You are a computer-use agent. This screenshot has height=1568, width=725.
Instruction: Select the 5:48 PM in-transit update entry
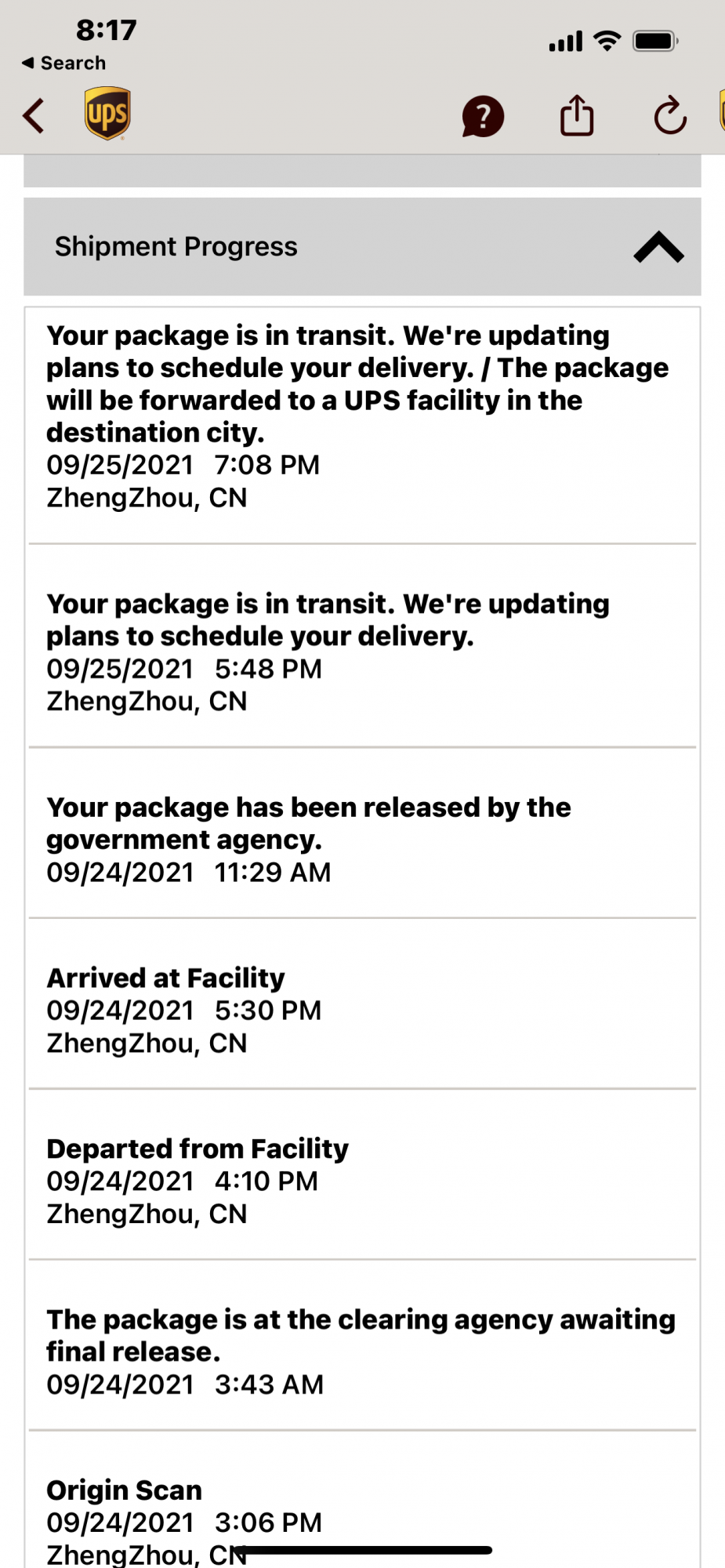[362, 652]
